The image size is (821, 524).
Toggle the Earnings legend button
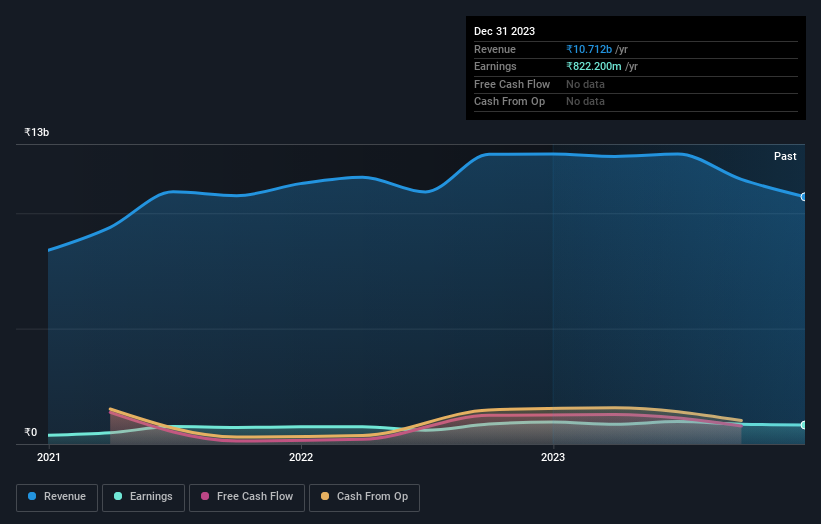pos(143,497)
